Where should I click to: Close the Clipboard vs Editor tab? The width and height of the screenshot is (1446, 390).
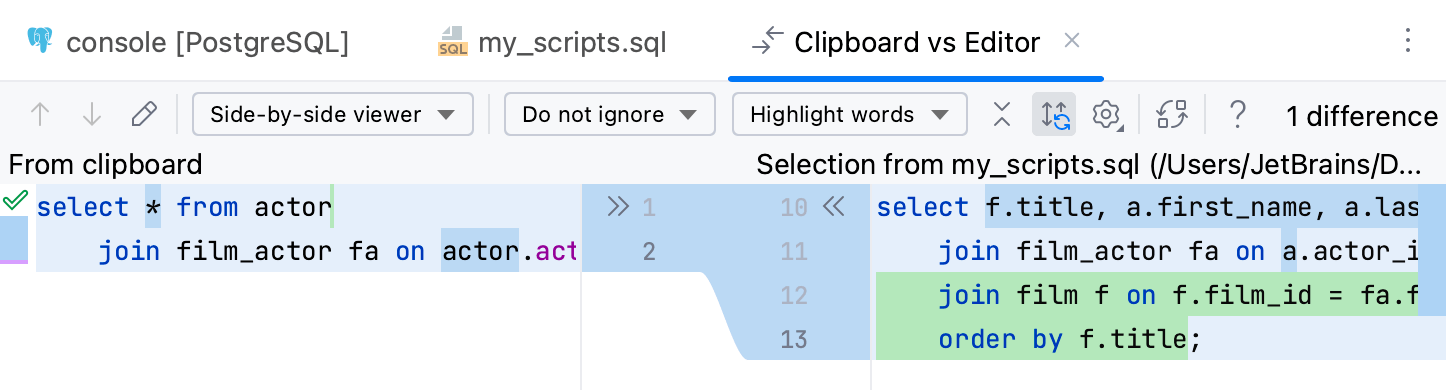(1072, 41)
